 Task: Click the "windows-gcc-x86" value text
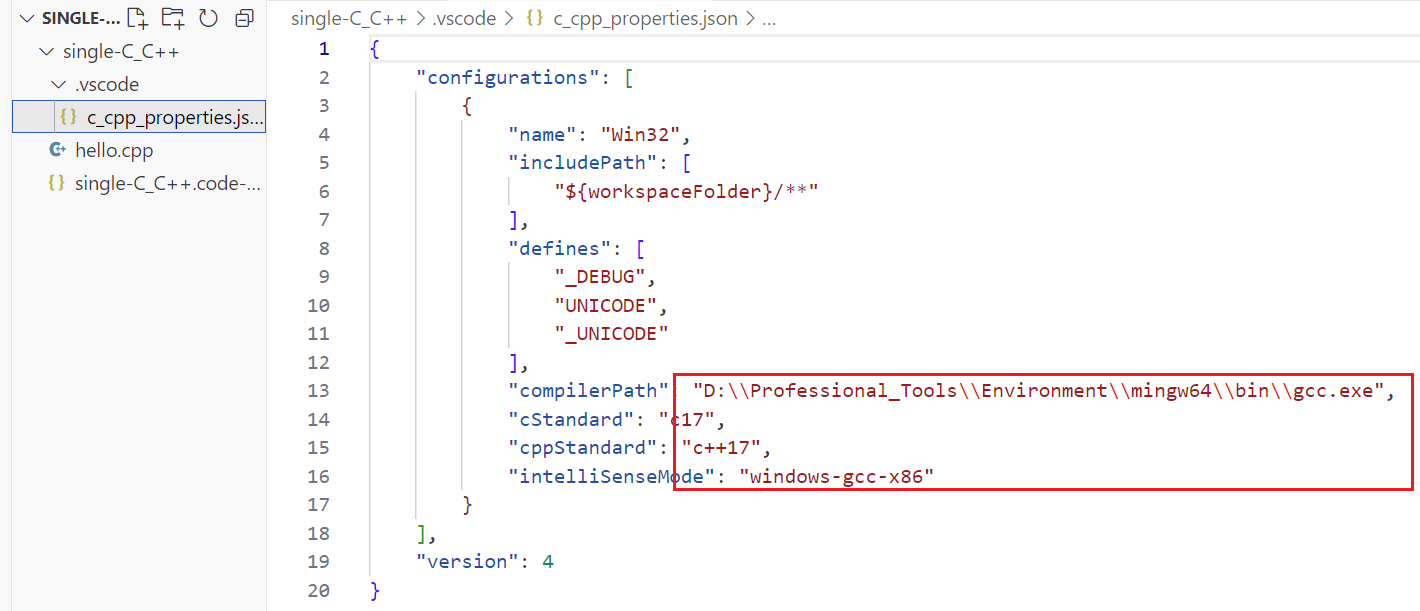tap(836, 476)
